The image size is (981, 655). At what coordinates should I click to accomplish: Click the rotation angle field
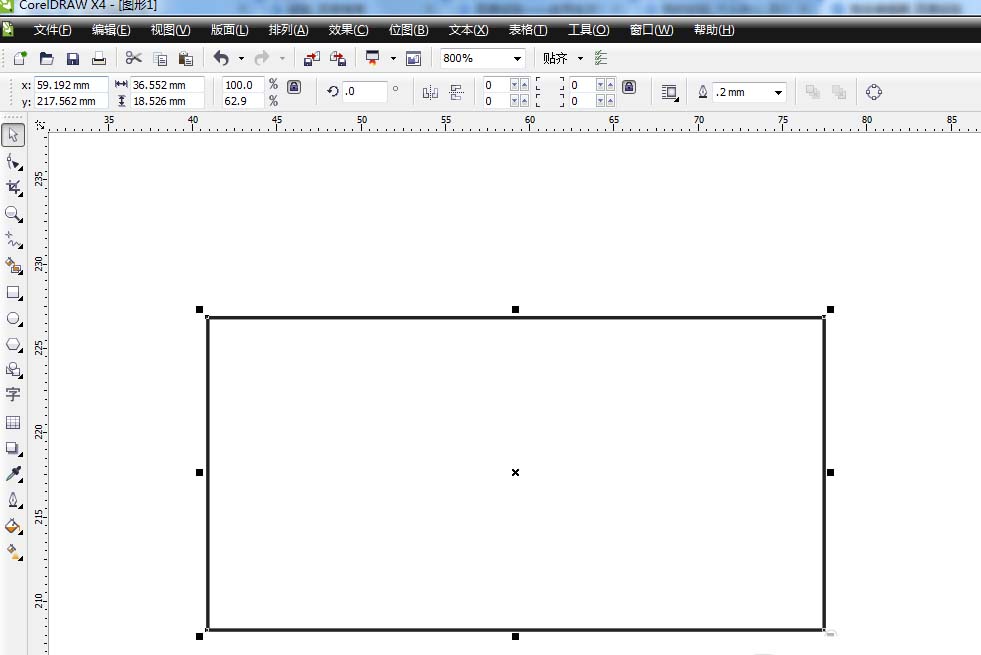coord(365,91)
